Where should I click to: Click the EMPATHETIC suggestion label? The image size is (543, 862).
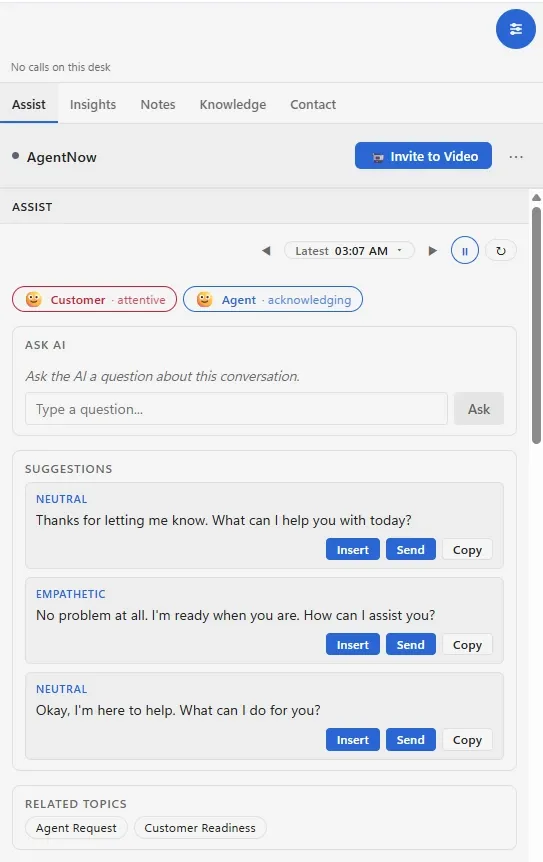coord(70,594)
